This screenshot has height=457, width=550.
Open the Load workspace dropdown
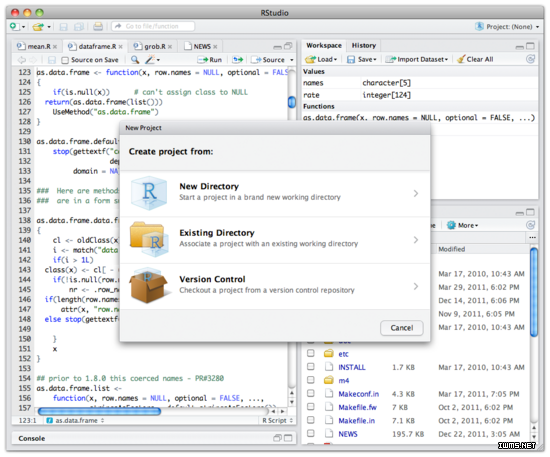click(321, 59)
